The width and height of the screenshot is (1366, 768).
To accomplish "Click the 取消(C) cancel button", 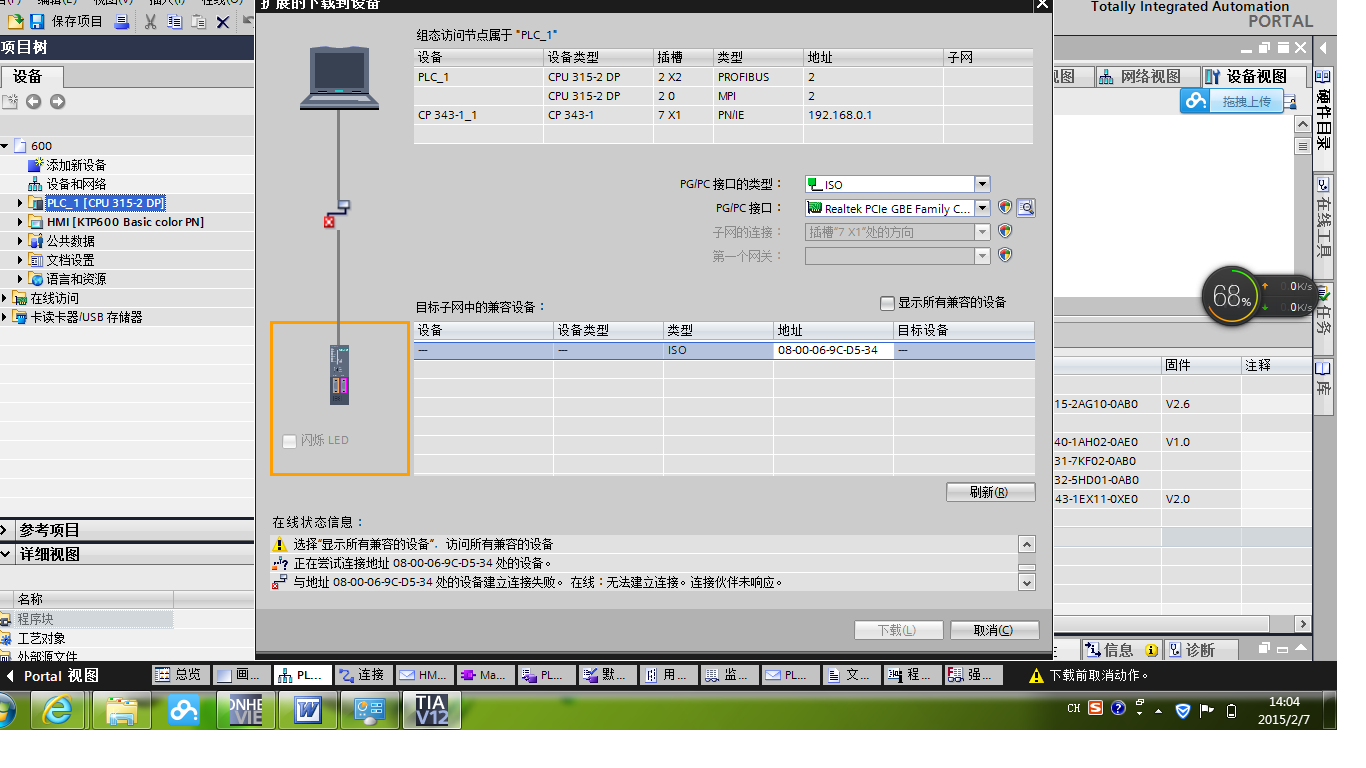I will [x=994, y=630].
